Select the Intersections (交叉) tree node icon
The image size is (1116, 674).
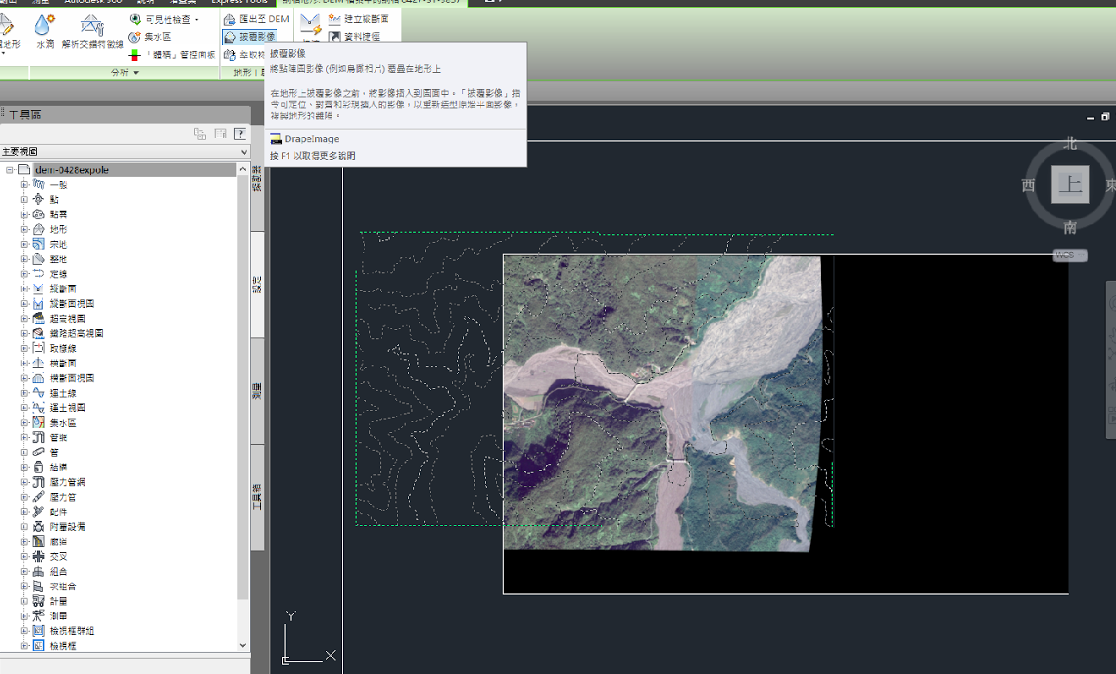coord(38,557)
